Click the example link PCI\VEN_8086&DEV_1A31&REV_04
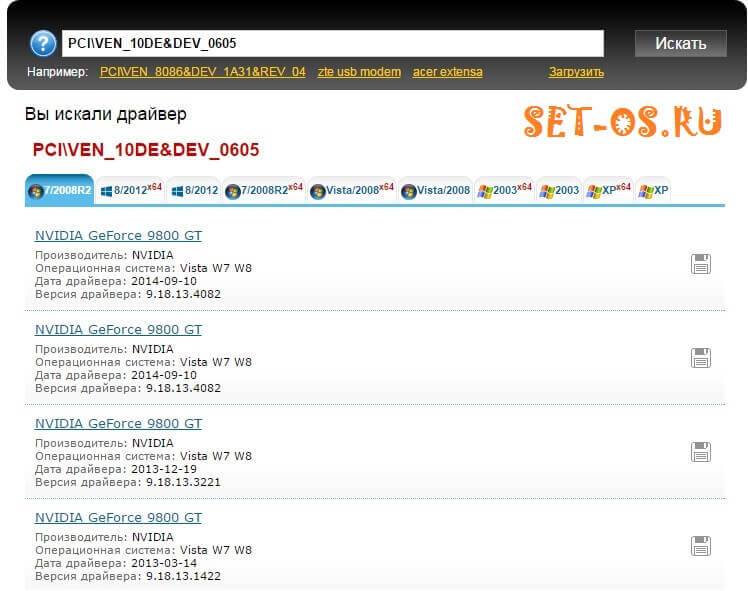This screenshot has height=591, width=748. pyautogui.click(x=203, y=72)
